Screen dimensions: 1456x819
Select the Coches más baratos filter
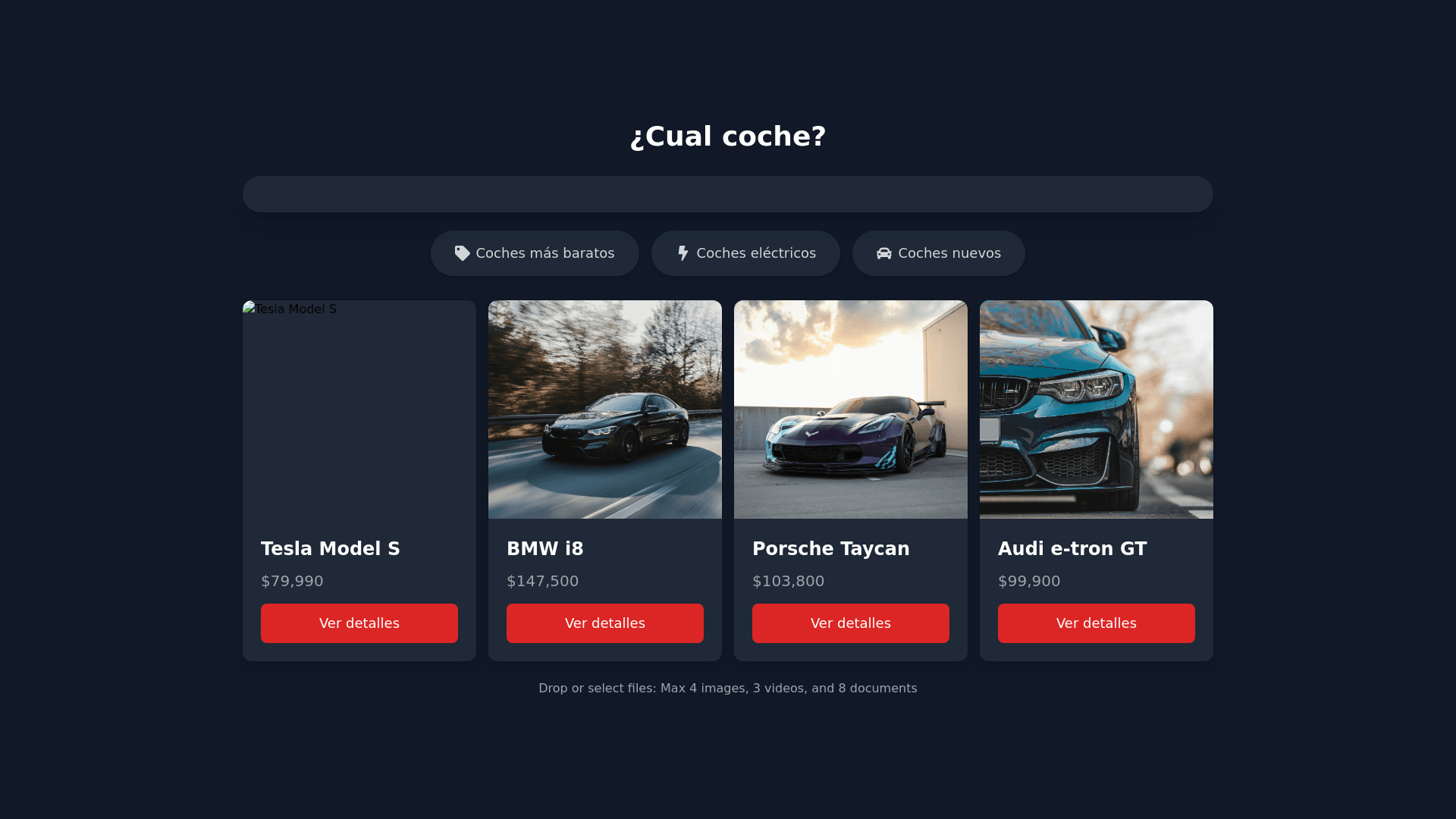(x=535, y=253)
